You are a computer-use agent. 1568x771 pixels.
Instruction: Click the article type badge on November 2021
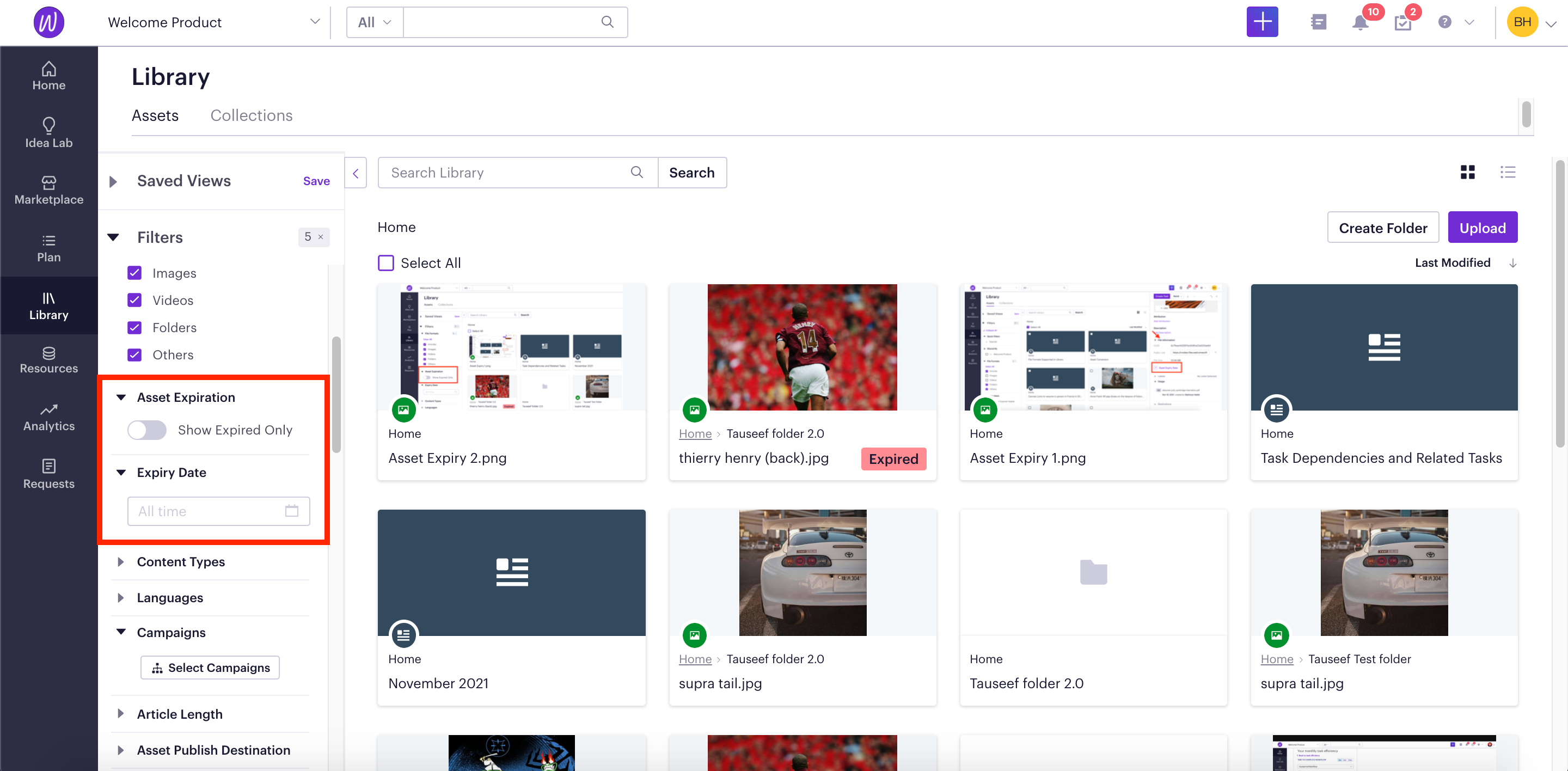[x=403, y=635]
